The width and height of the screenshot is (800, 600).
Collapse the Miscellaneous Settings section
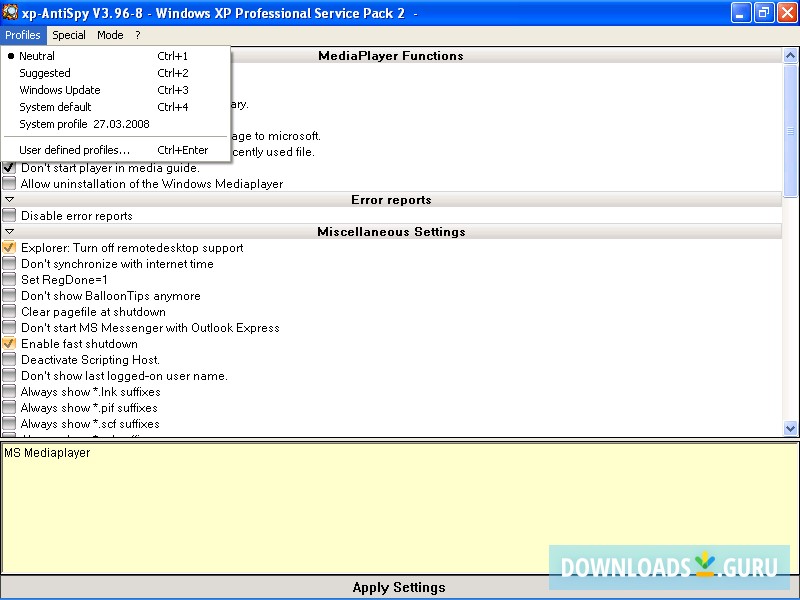9,232
